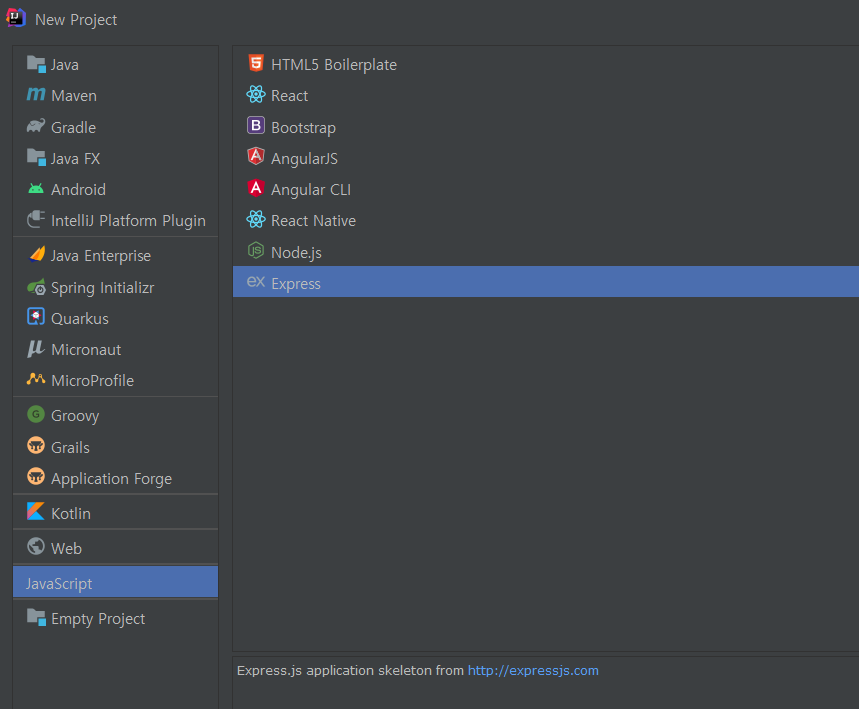
Task: Click the MicroProfile icon
Action: (36, 379)
